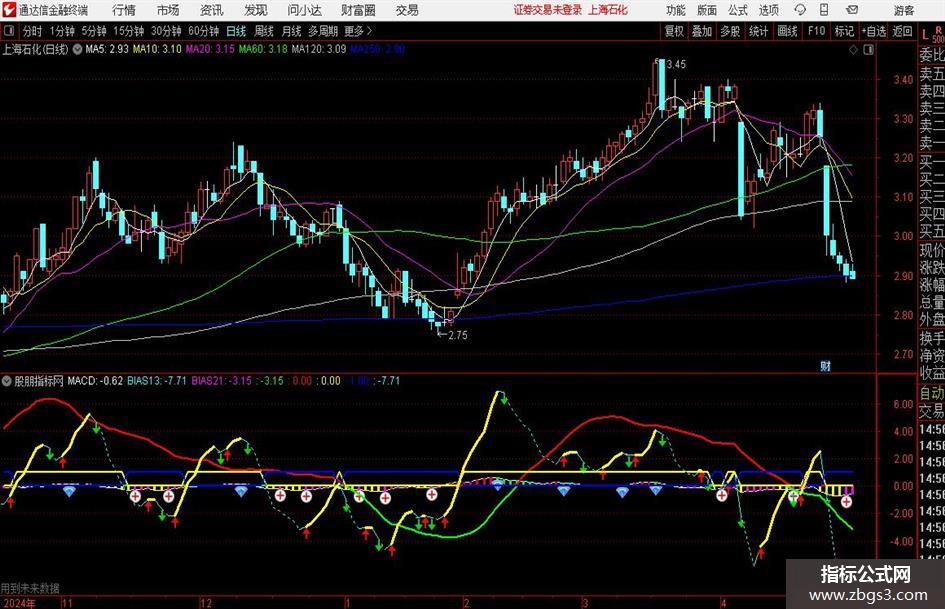945x609 pixels.
Task: Expand the 股朋指标网 indicator dropdown arrow
Action: coord(7,381)
